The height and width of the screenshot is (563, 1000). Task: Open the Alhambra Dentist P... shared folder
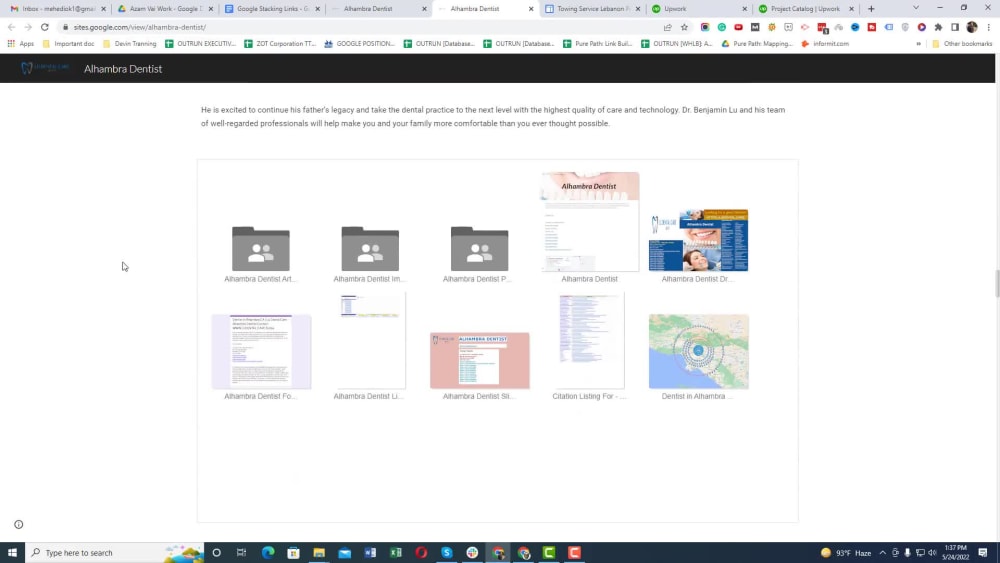click(479, 249)
